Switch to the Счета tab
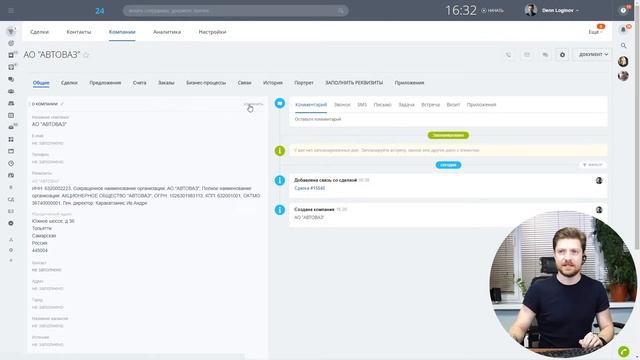Image resolution: width=640 pixels, height=360 pixels. (140, 83)
